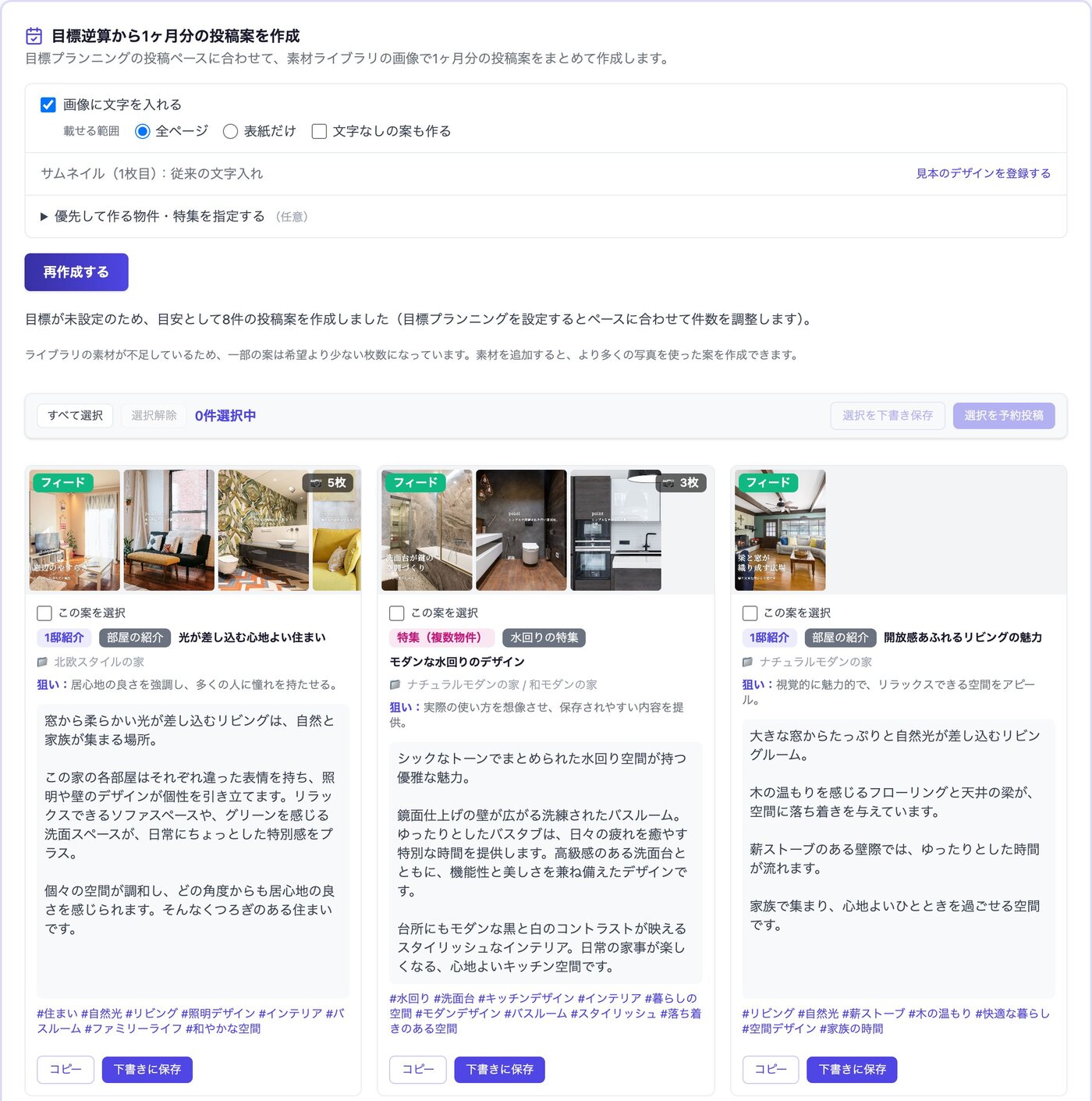
Task: Copy the 光が差し込む心地よい住まい post text
Action: 66,1070
